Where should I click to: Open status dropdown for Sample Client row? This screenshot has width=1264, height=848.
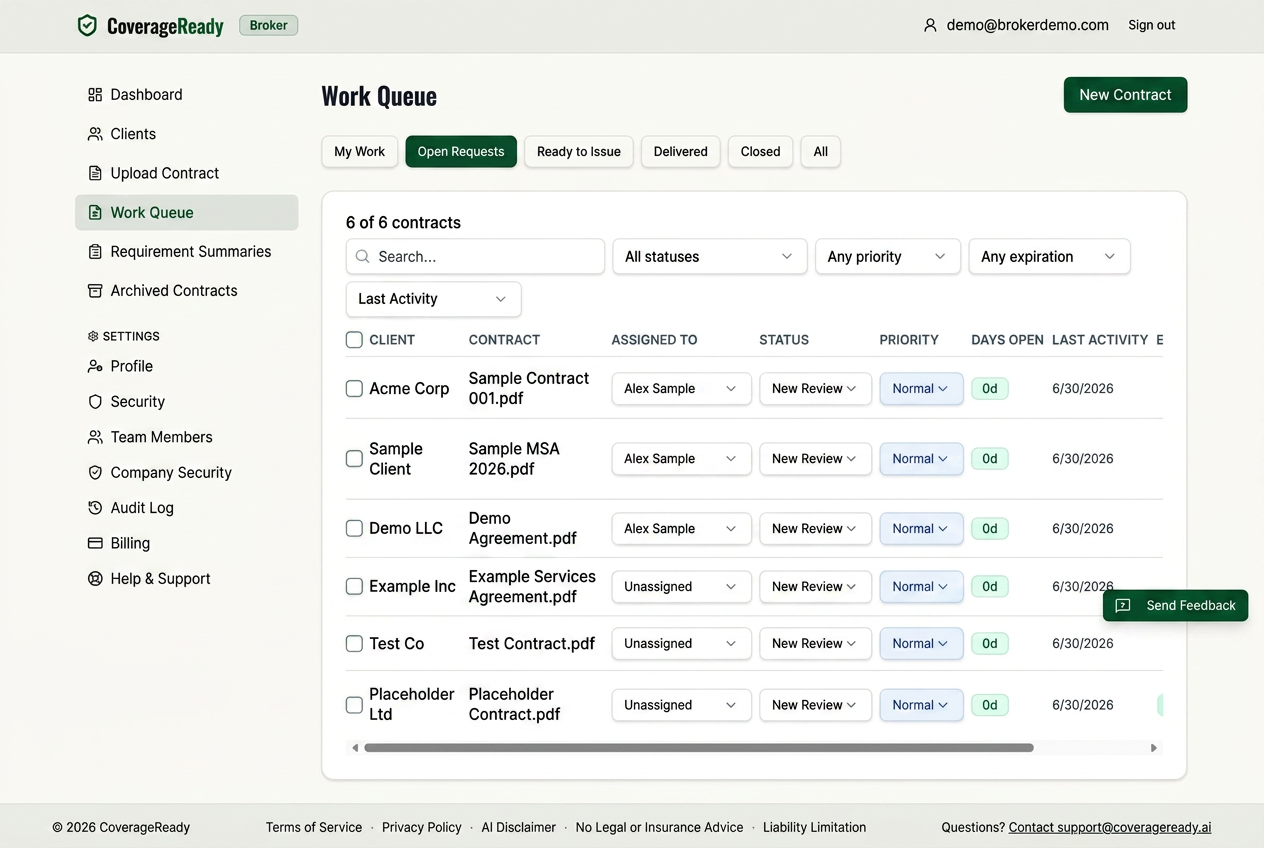pyautogui.click(x=815, y=459)
